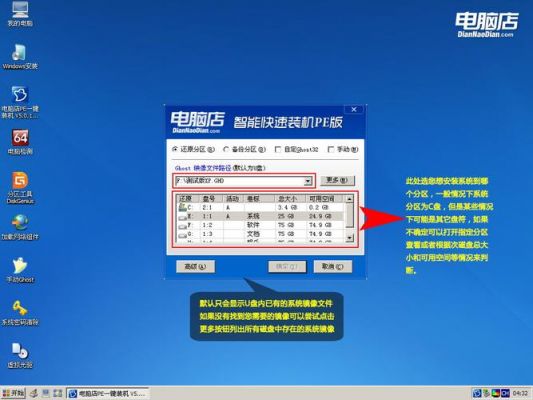The height and width of the screenshot is (400, 533).
Task: Open the 系统密码清除 desktop icon
Action: click(x=20, y=313)
